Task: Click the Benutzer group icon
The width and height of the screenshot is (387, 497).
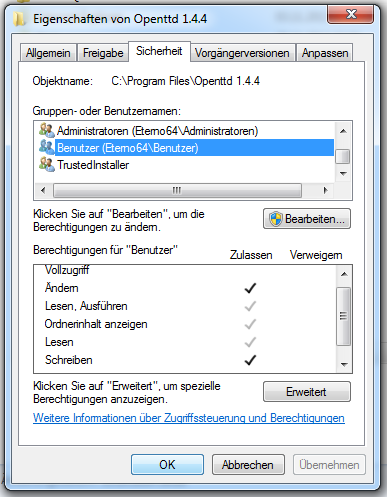Action: pyautogui.click(x=46, y=147)
